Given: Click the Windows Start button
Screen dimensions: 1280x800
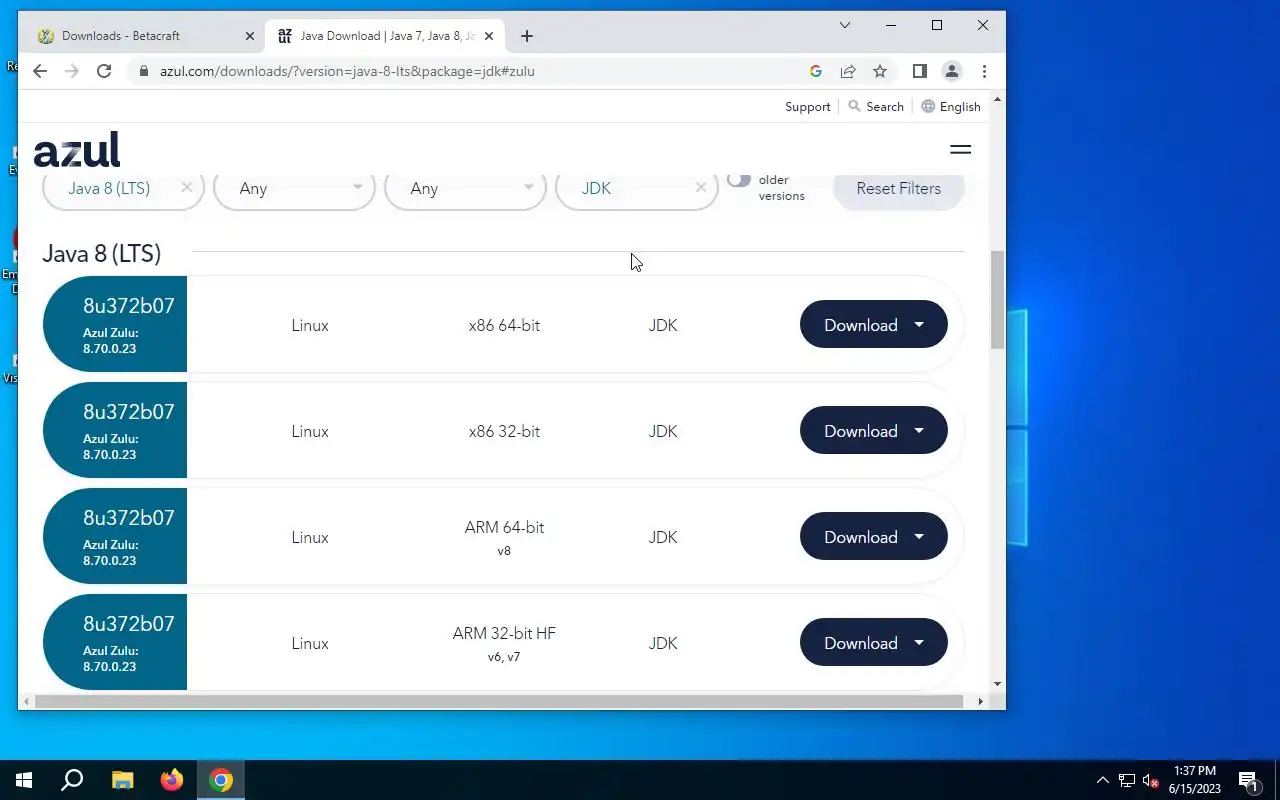Looking at the screenshot, I should [24, 780].
